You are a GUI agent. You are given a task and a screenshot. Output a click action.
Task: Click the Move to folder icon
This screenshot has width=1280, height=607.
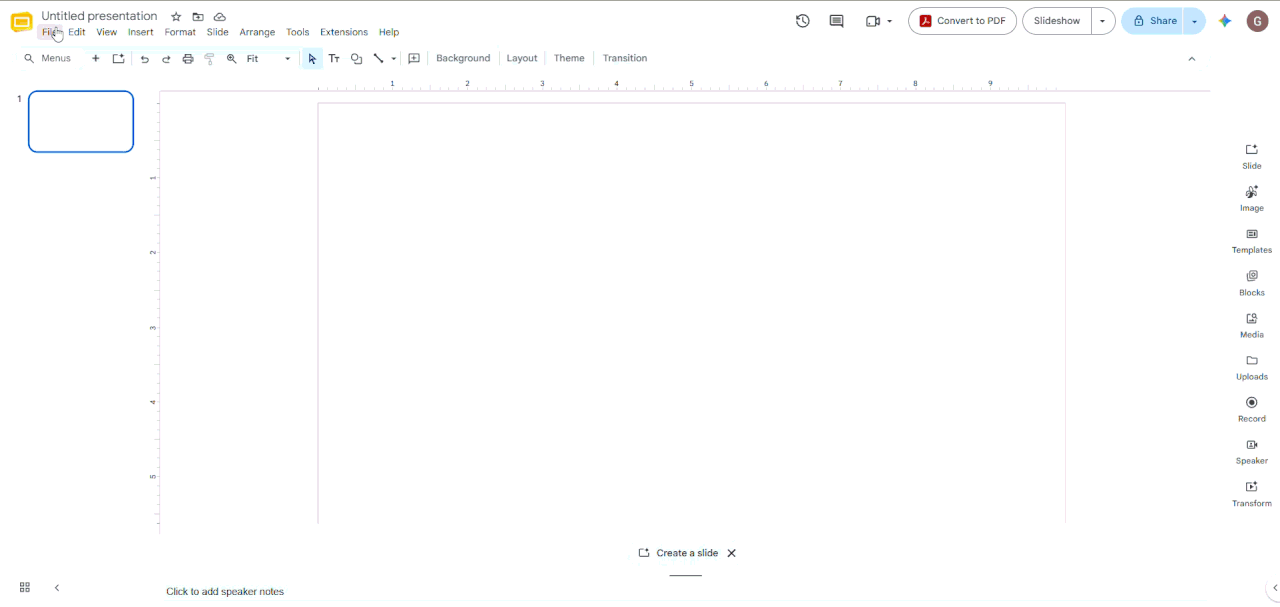(198, 17)
